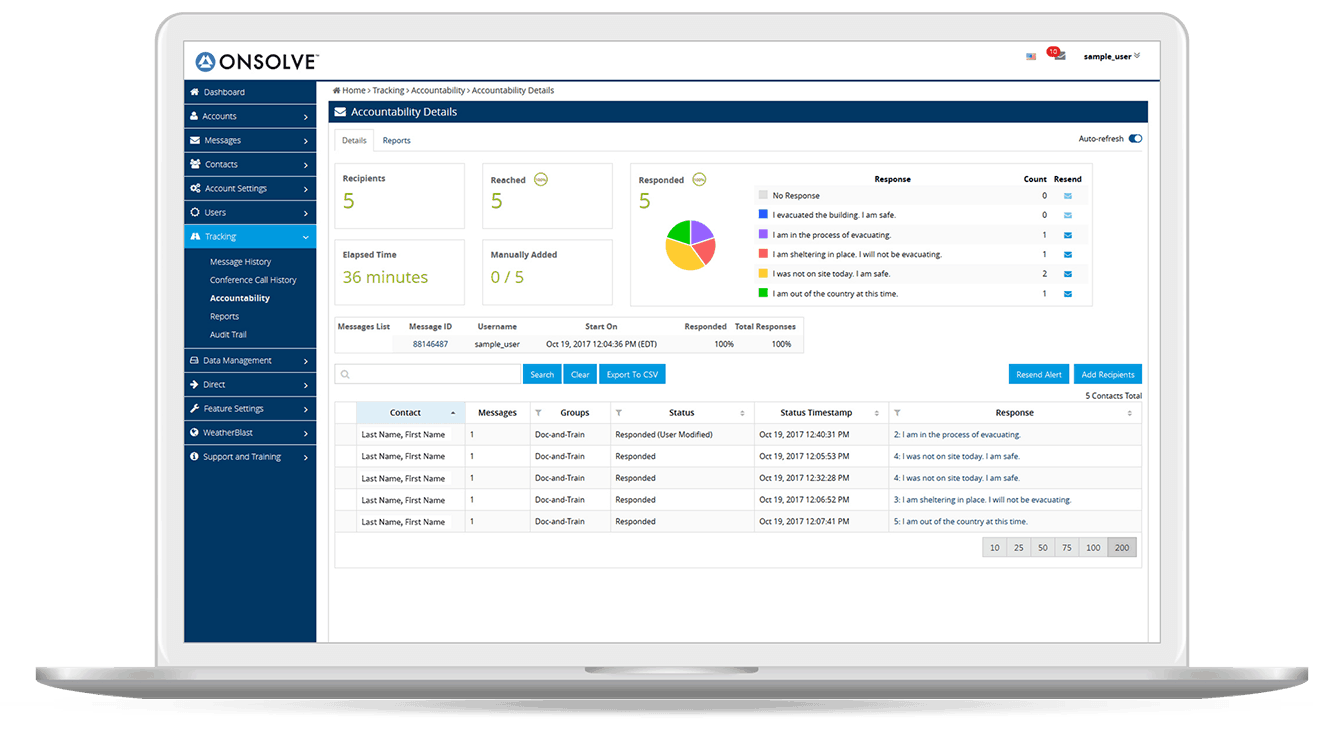The height and width of the screenshot is (730, 1344).
Task: Go to the Dashboard sidebar item
Action: tap(250, 93)
